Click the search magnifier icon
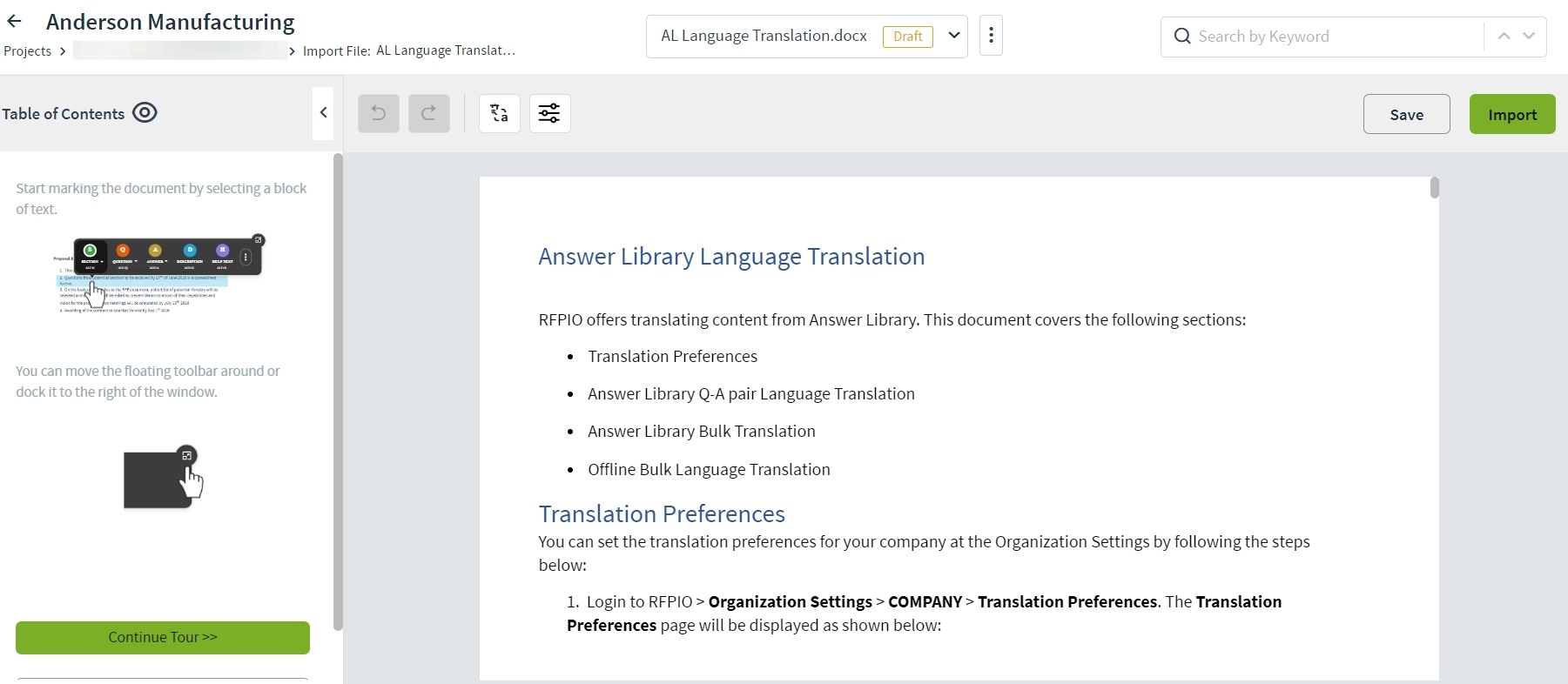The image size is (1568, 684). (1182, 37)
